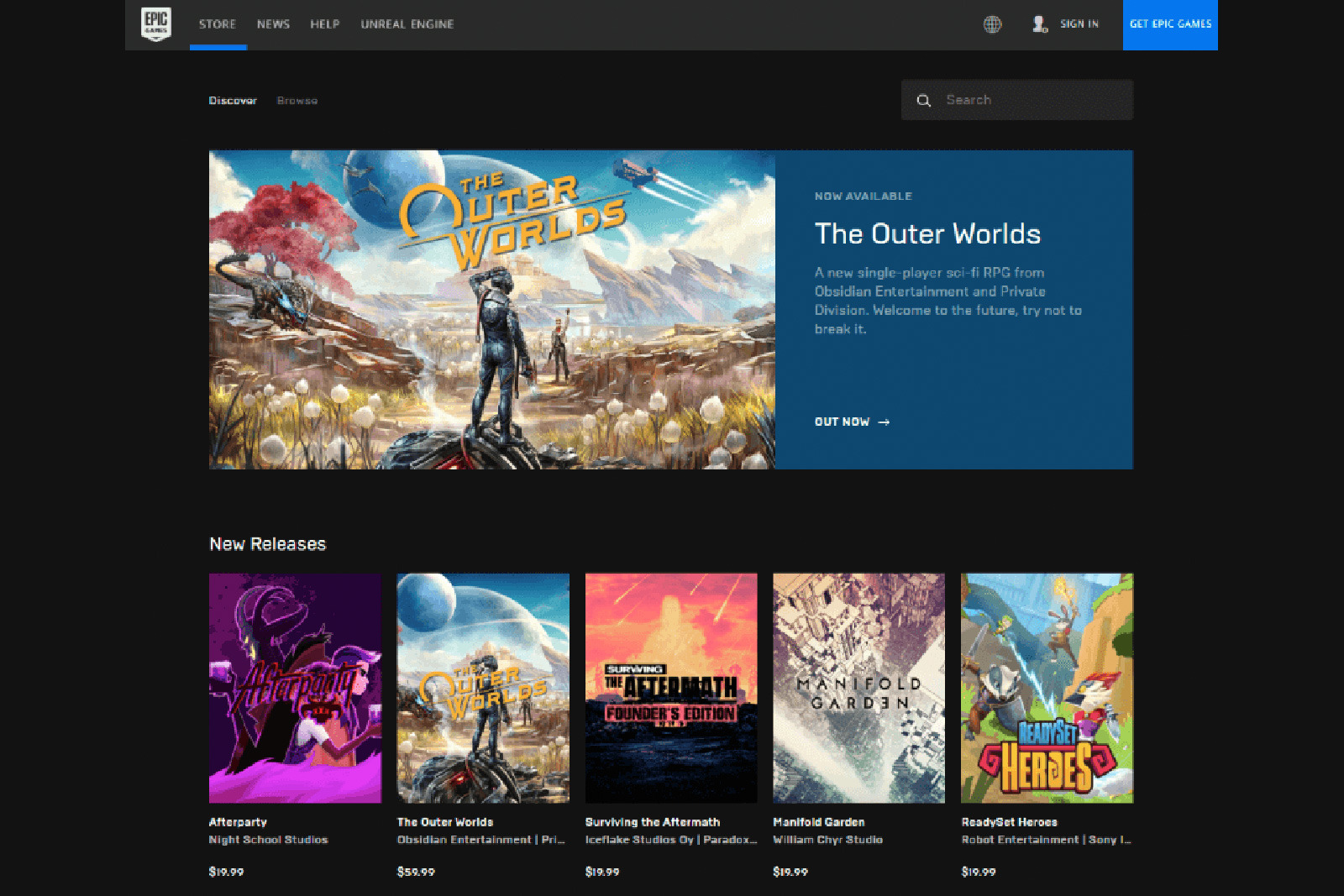The width and height of the screenshot is (1344, 896).
Task: Open the language globe icon
Action: [992, 24]
